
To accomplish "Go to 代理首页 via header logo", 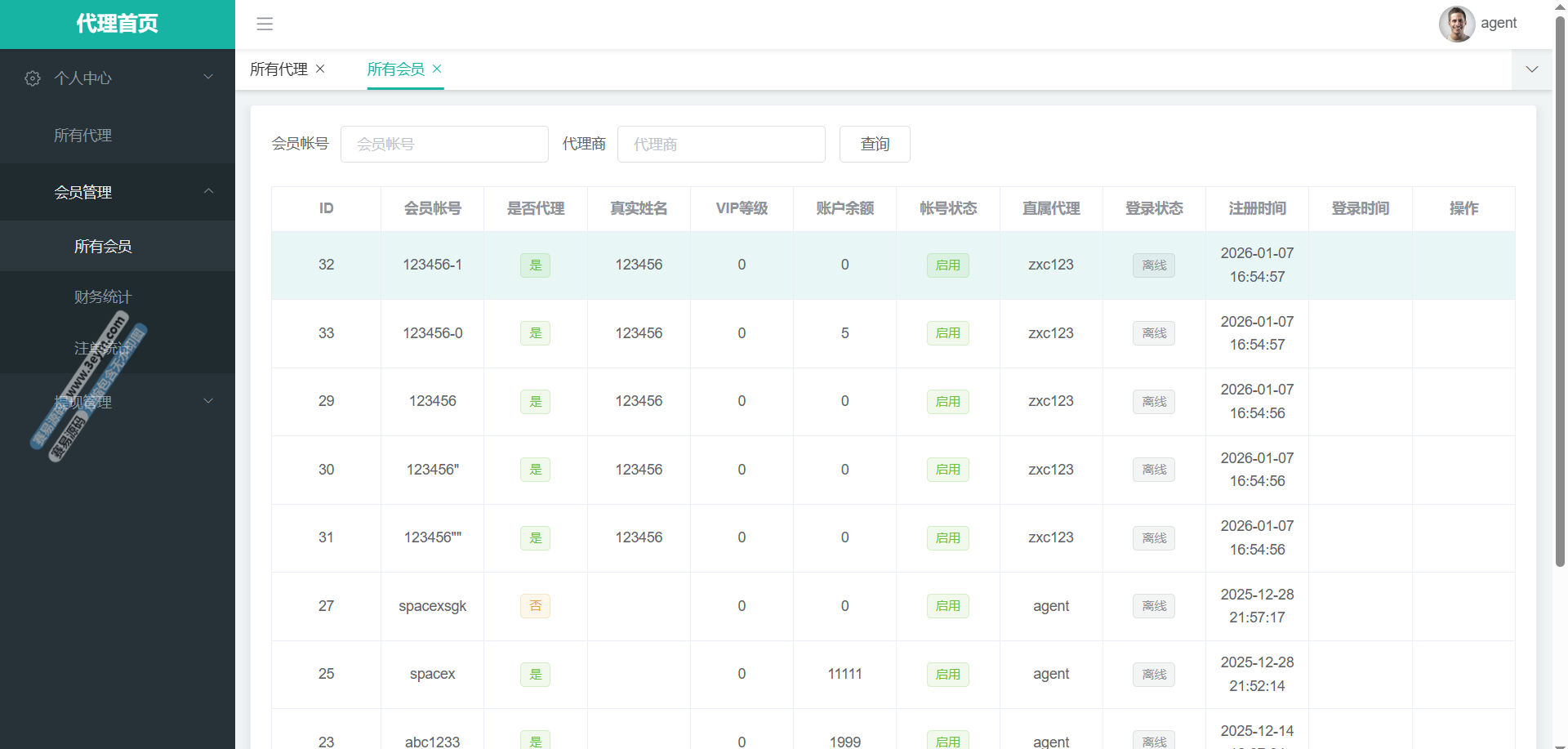I will point(118,24).
